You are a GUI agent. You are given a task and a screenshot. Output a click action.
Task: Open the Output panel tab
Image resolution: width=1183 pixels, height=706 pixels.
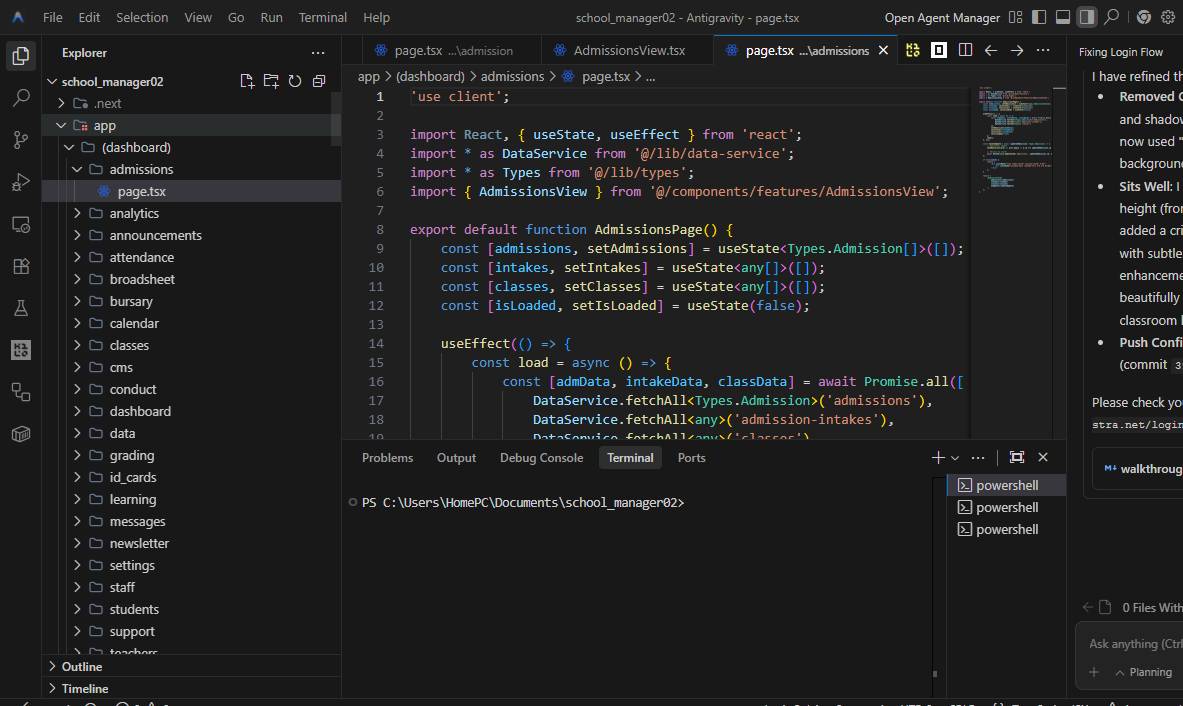(456, 458)
